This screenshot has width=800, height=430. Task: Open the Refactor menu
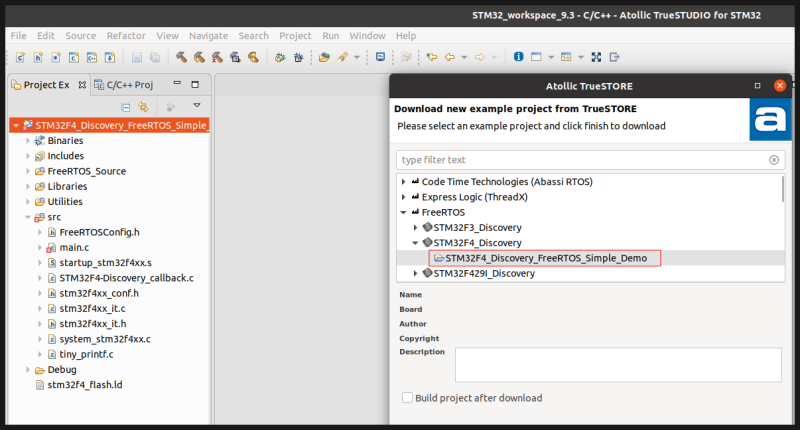tap(126, 36)
